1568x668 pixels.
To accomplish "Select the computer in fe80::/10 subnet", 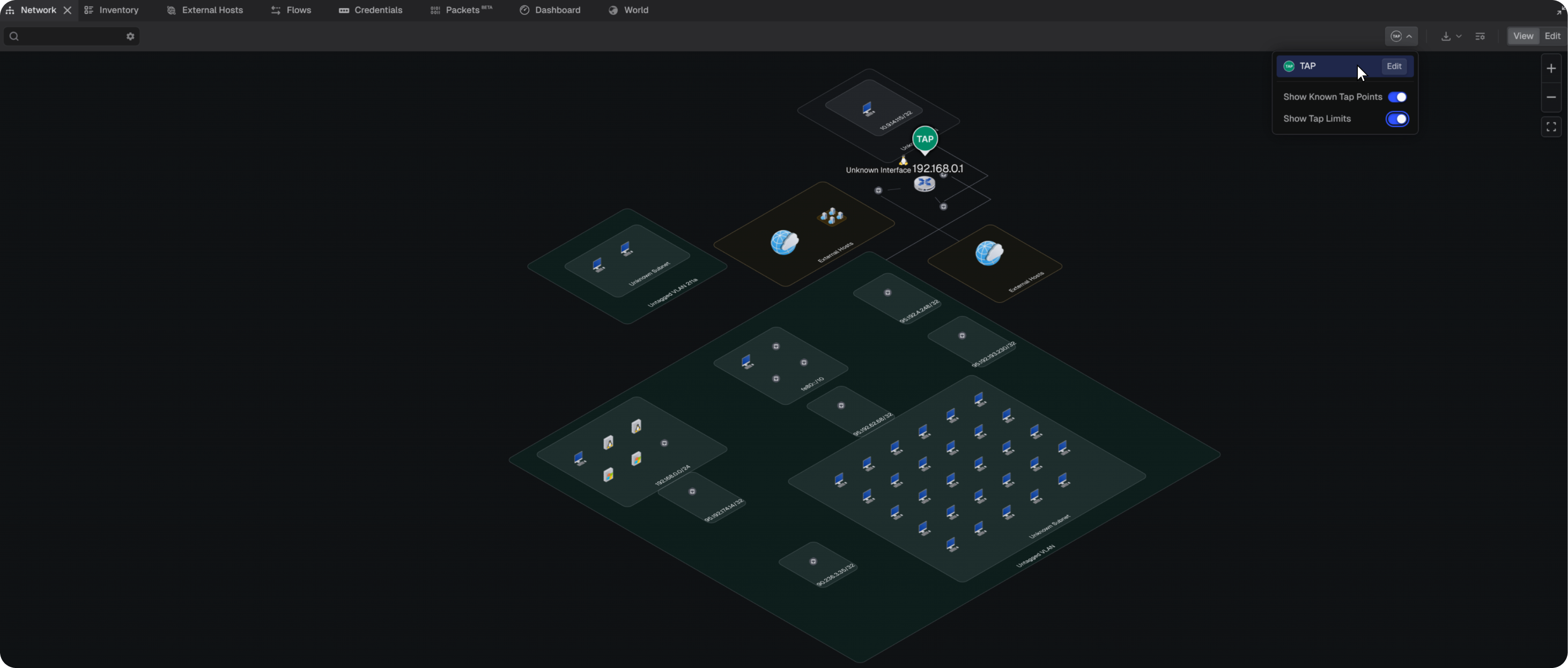I will tap(748, 362).
